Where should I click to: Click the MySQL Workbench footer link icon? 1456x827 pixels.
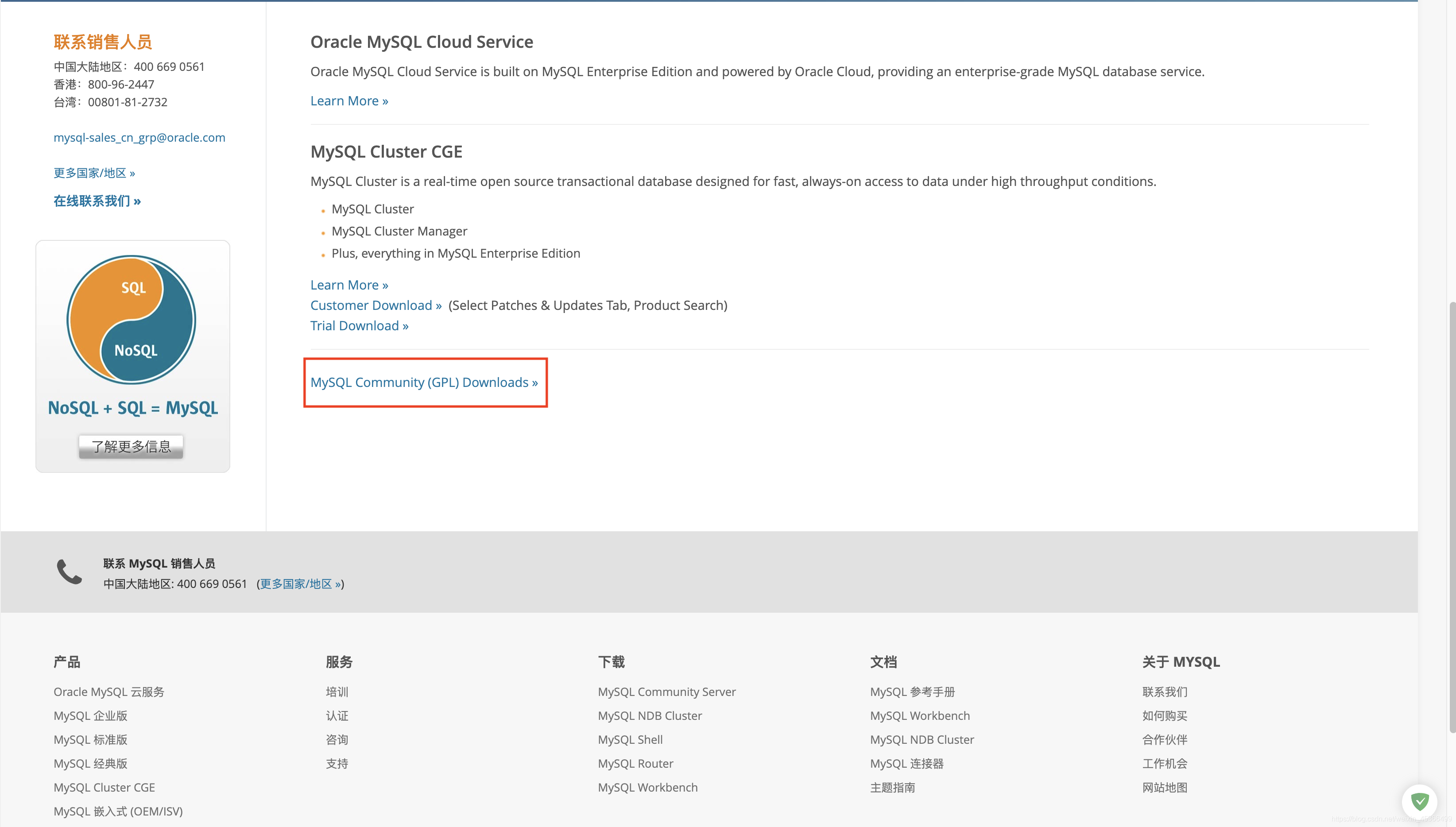pos(647,787)
